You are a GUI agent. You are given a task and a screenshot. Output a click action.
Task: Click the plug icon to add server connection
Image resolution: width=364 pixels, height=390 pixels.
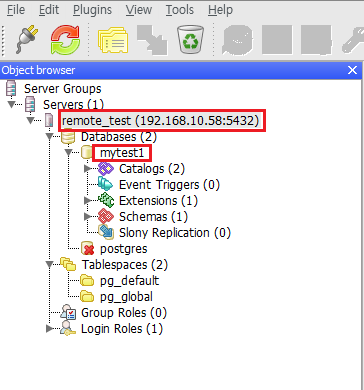(x=26, y=40)
